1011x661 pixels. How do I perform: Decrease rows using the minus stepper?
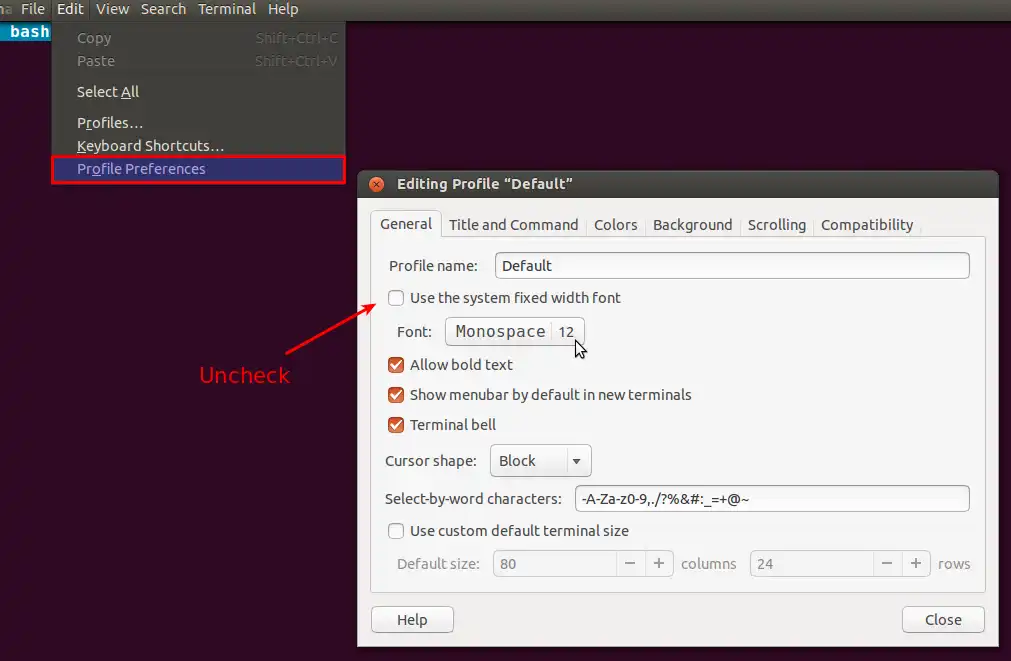pos(887,563)
